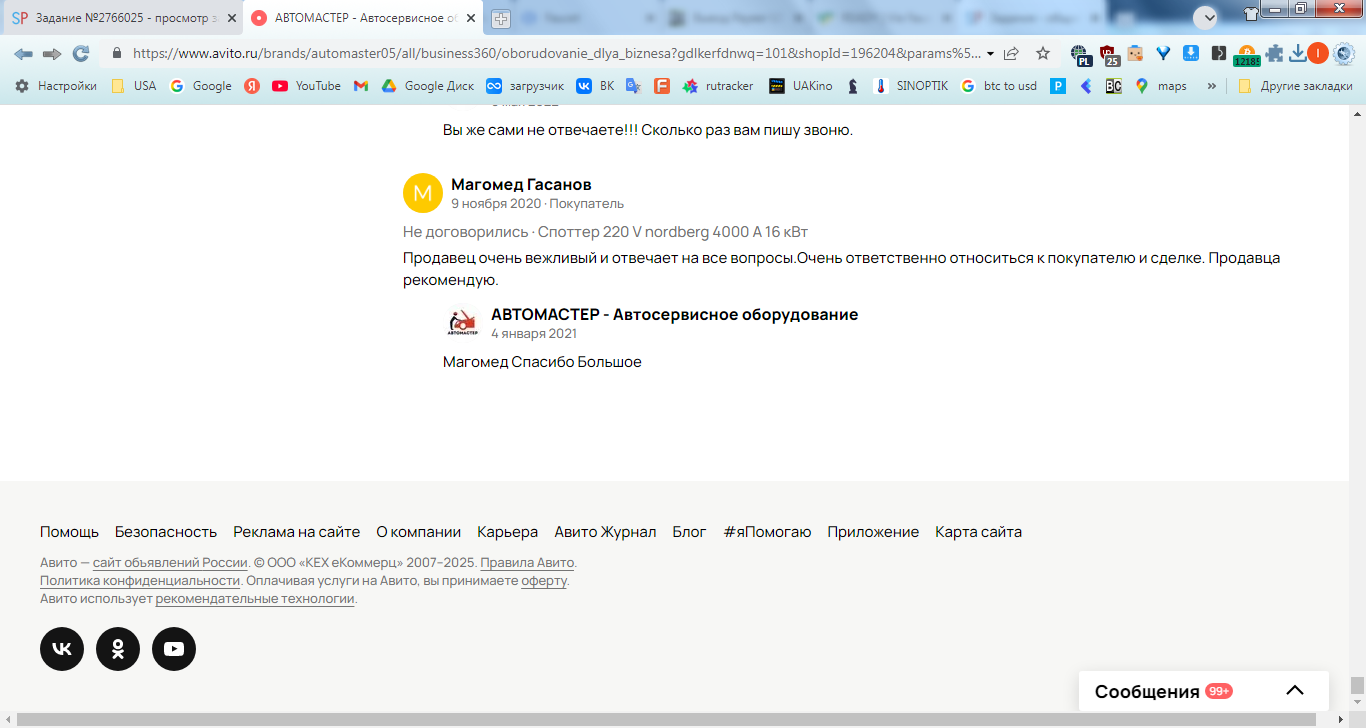Open the Безопасность footer link
This screenshot has height=728, width=1366.
pyautogui.click(x=166, y=532)
